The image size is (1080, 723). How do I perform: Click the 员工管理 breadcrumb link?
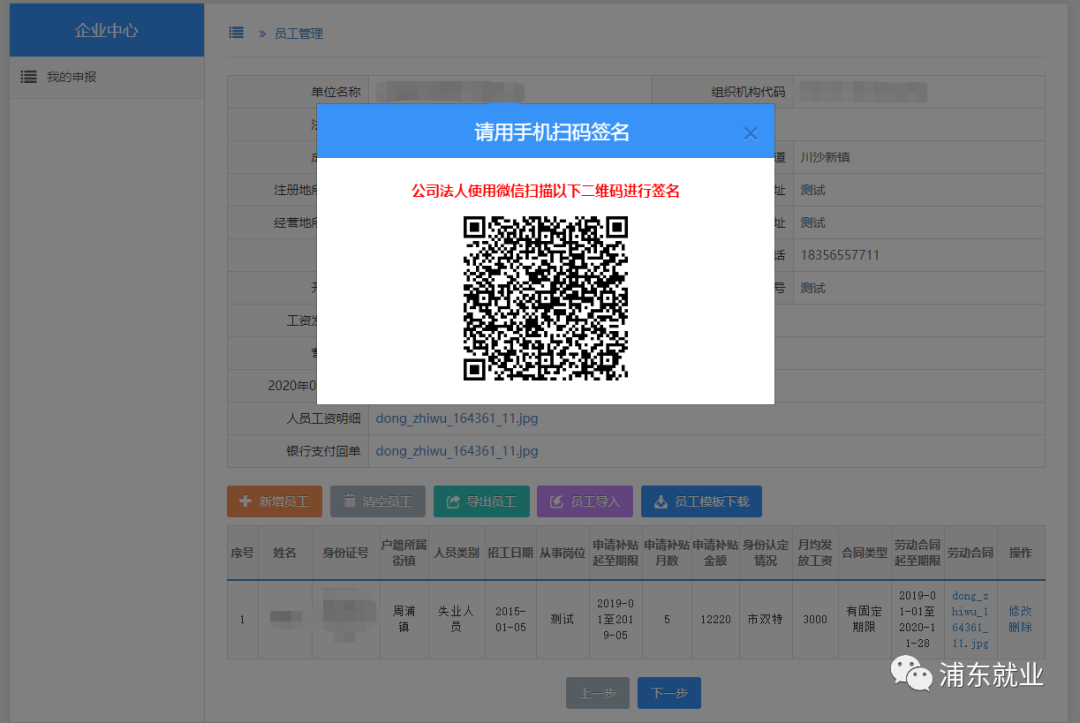298,34
